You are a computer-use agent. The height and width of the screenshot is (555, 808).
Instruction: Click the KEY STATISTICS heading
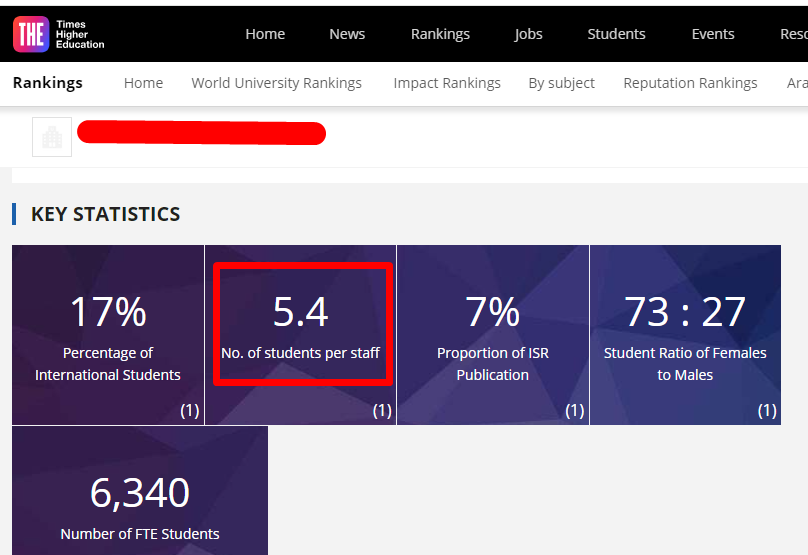[106, 214]
